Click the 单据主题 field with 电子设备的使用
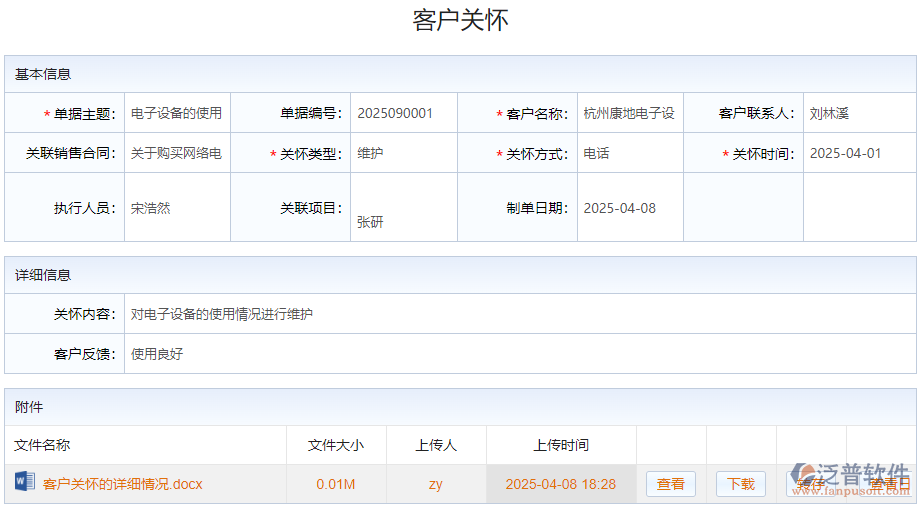Viewport: 920px width, 507px height. click(177, 113)
